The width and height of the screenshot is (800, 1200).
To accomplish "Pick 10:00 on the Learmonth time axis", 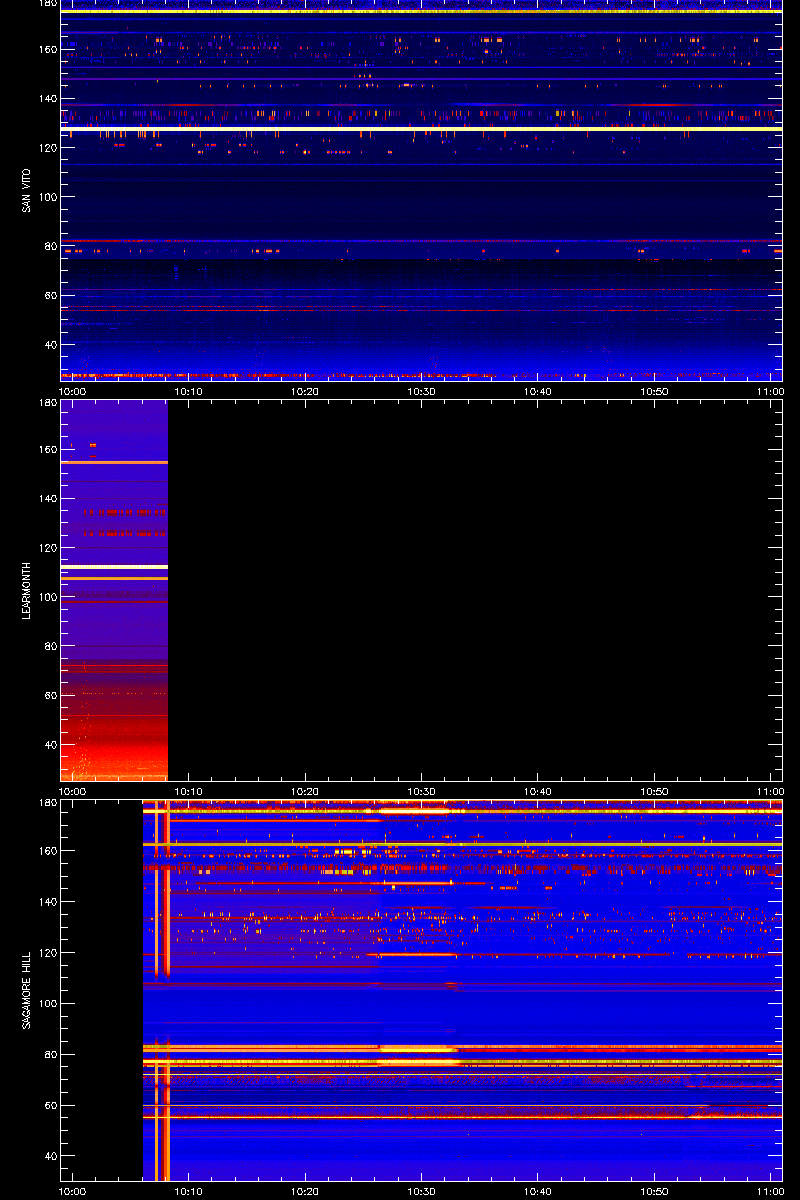I will (74, 791).
